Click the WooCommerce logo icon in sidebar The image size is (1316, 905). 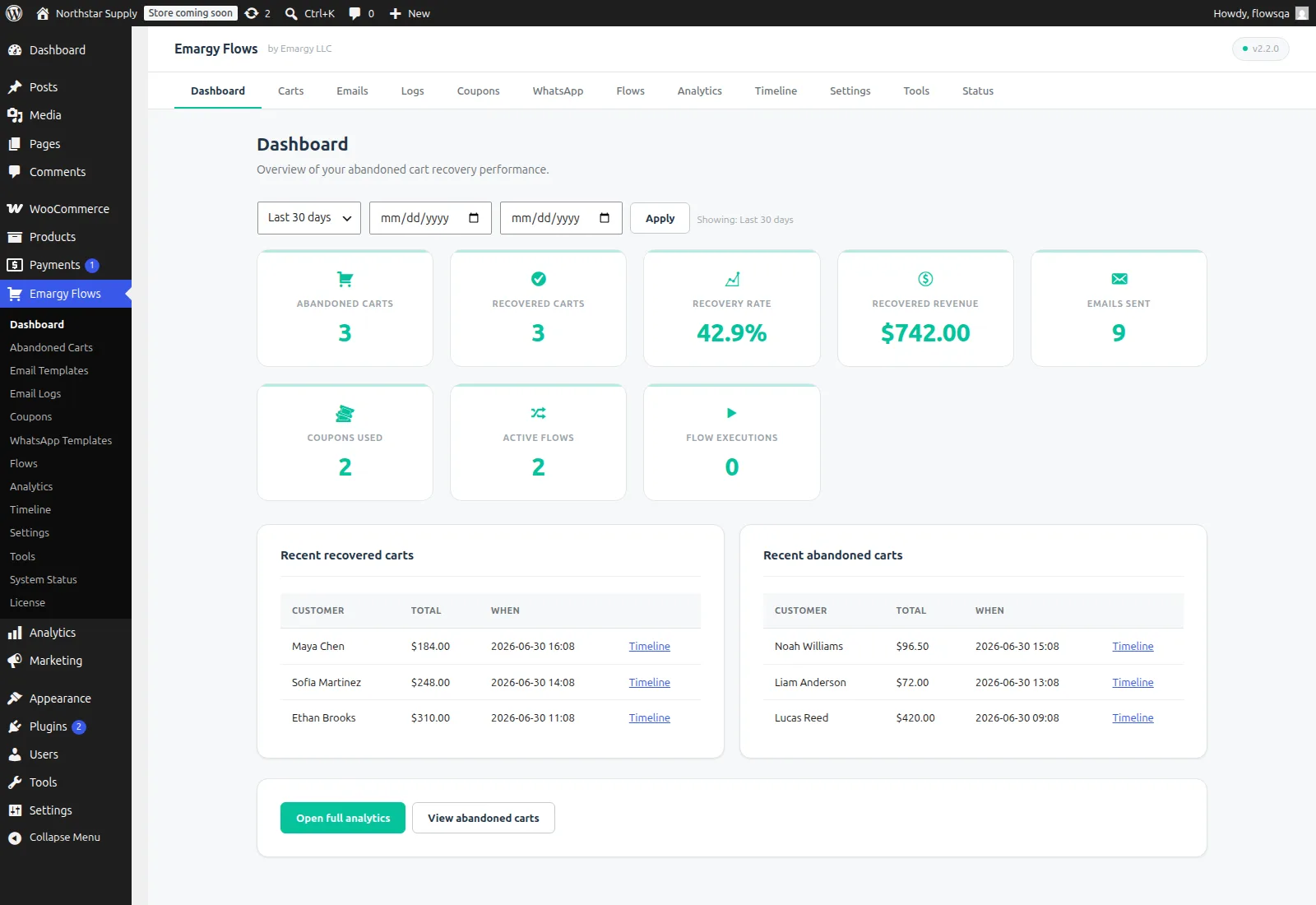[15, 209]
